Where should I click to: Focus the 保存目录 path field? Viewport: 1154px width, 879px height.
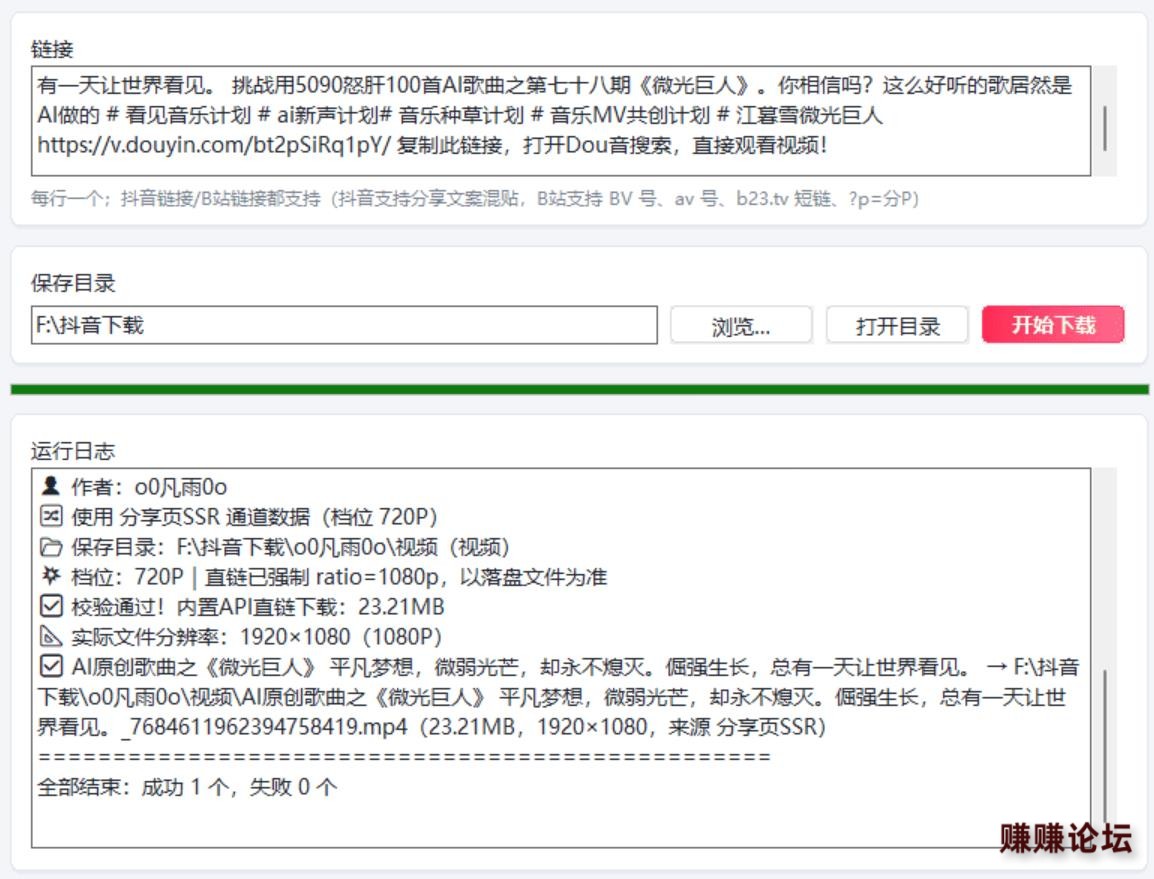coord(344,325)
